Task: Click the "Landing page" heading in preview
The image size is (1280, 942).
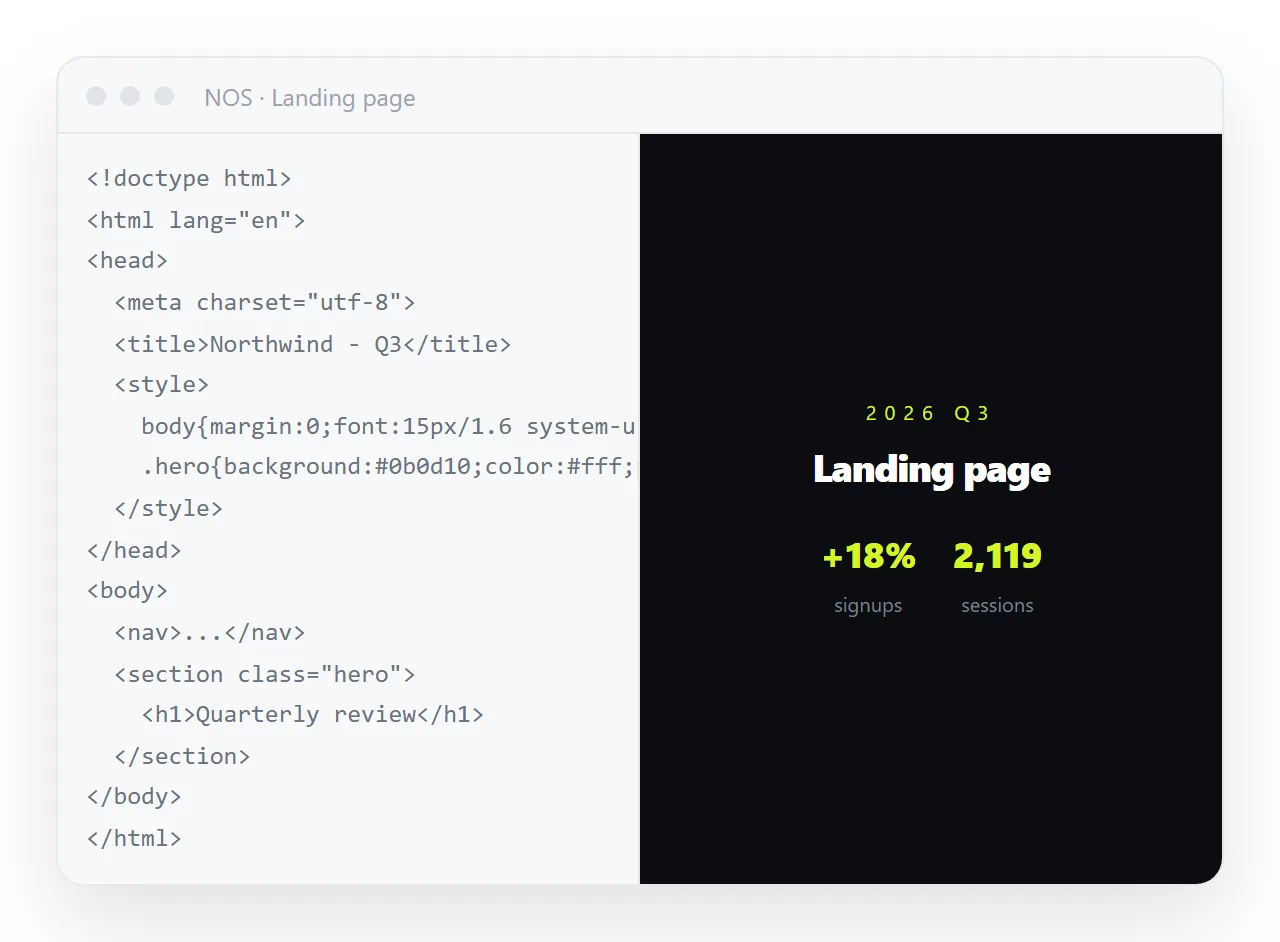Action: 932,469
